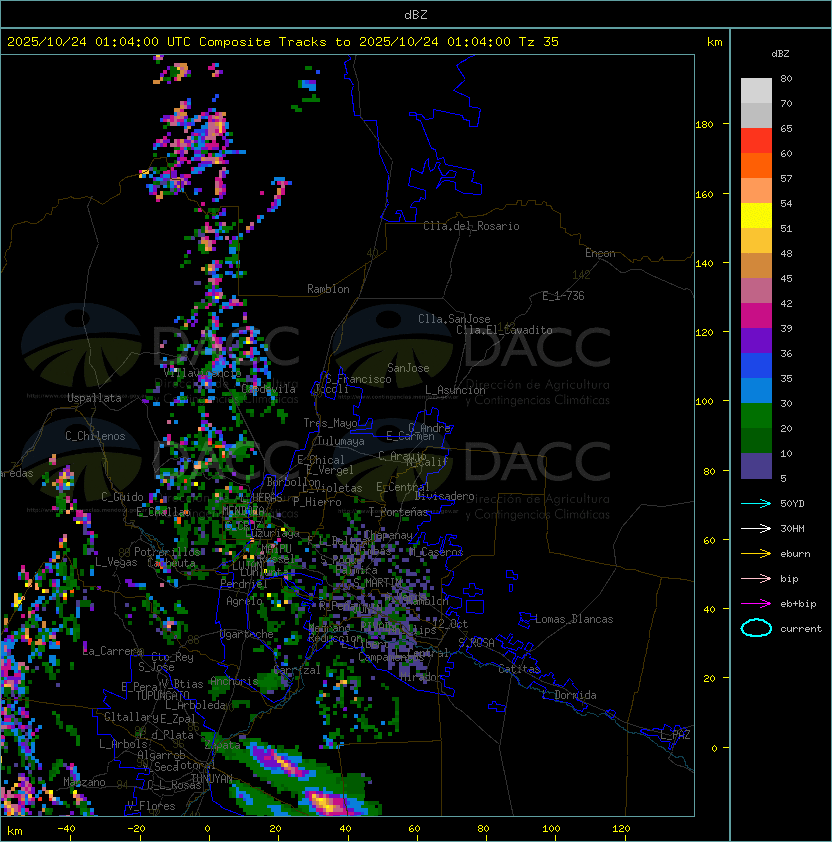Click the 'La_Carrera' map label
The height and width of the screenshot is (842, 832).
tap(112, 651)
